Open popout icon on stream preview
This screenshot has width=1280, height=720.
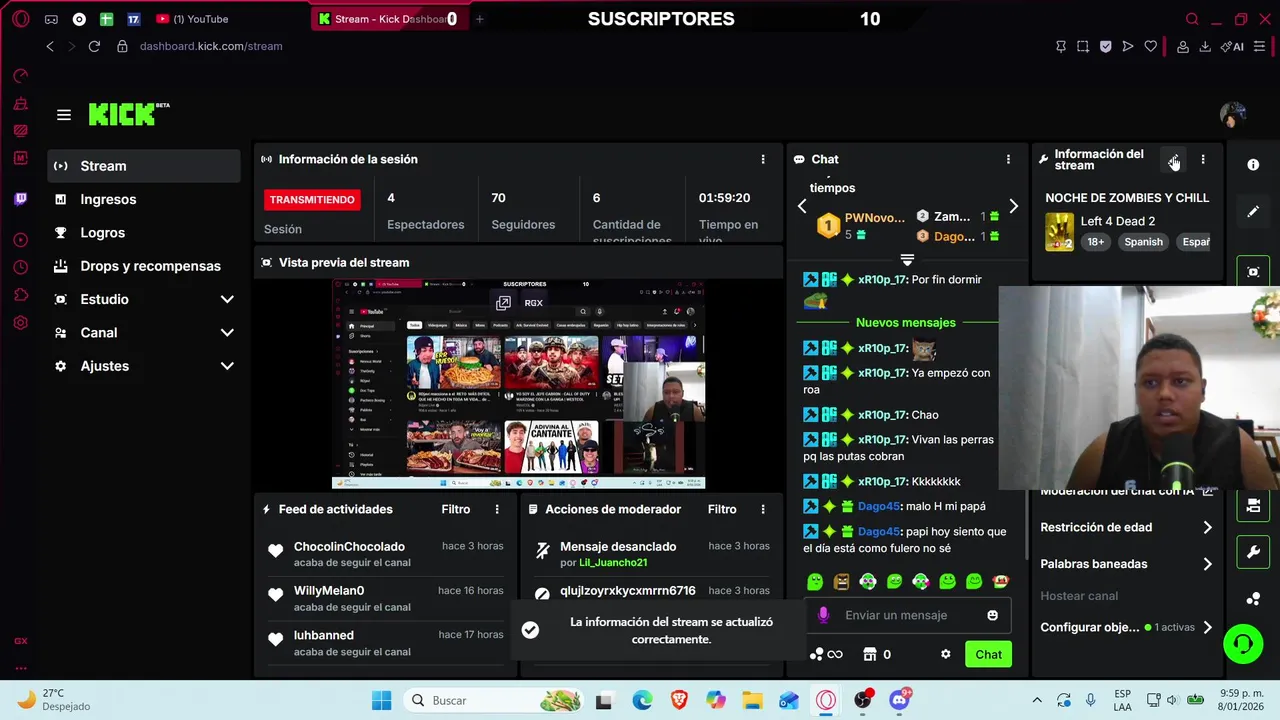point(503,302)
